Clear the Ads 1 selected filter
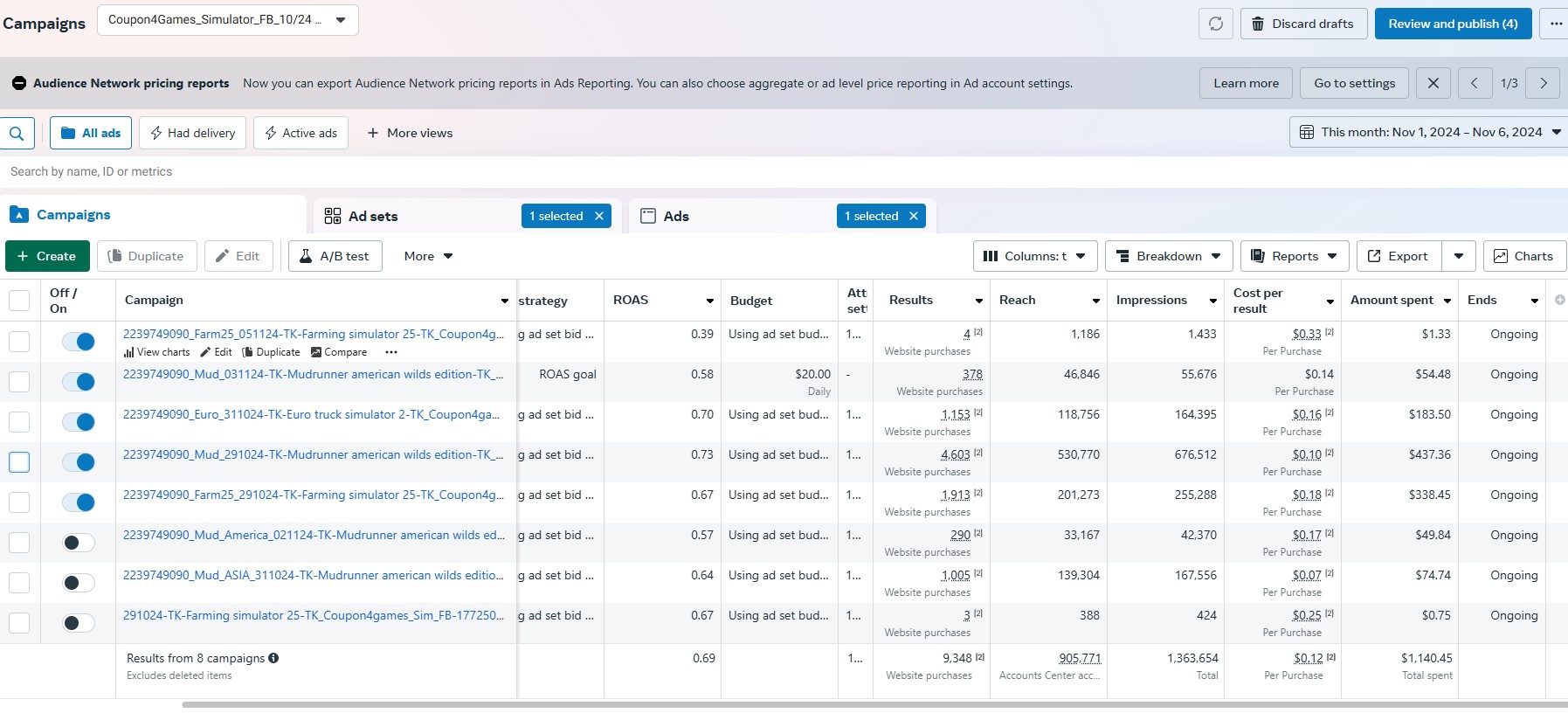This screenshot has width=1568, height=727. [x=914, y=216]
